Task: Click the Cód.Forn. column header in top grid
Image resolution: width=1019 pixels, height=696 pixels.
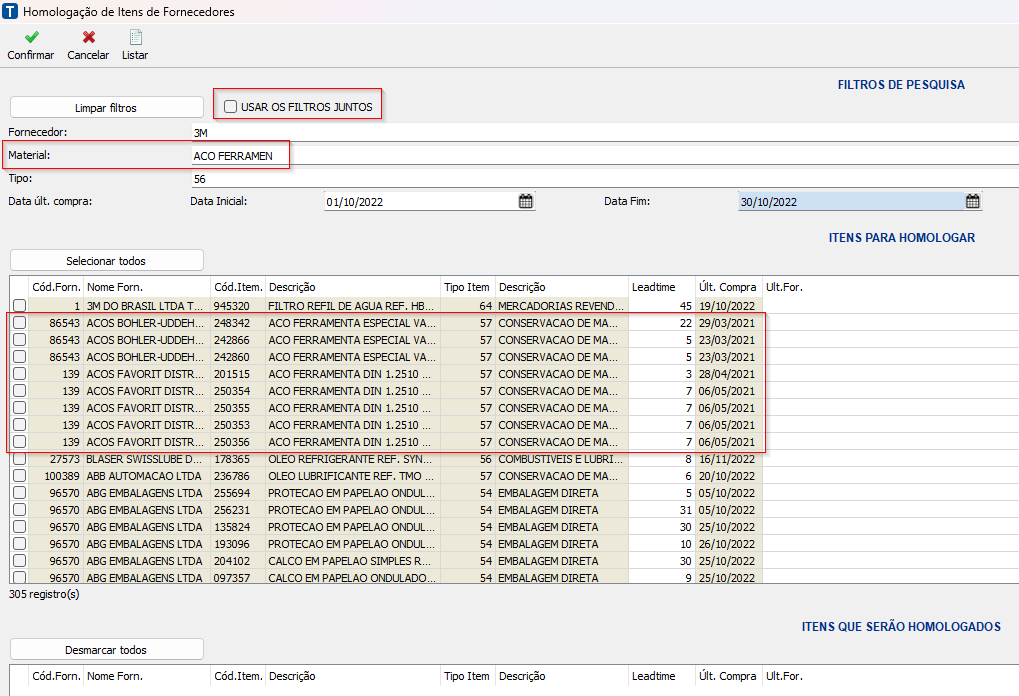Action: (x=56, y=287)
